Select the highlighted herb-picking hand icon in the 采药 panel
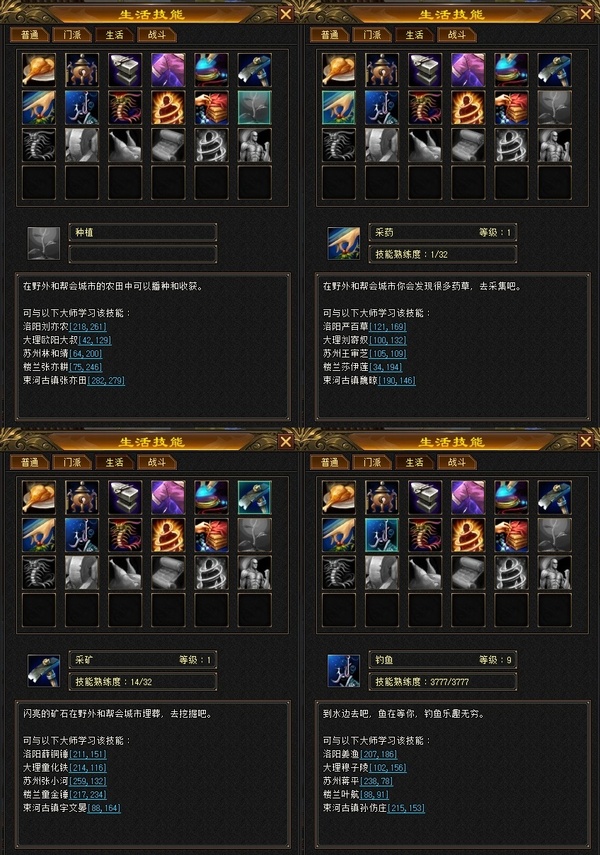 pos(339,107)
